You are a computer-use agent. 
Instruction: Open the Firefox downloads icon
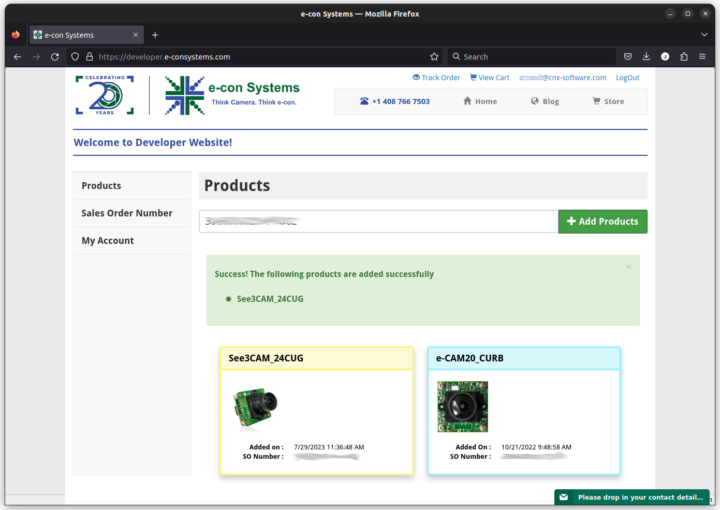click(646, 57)
